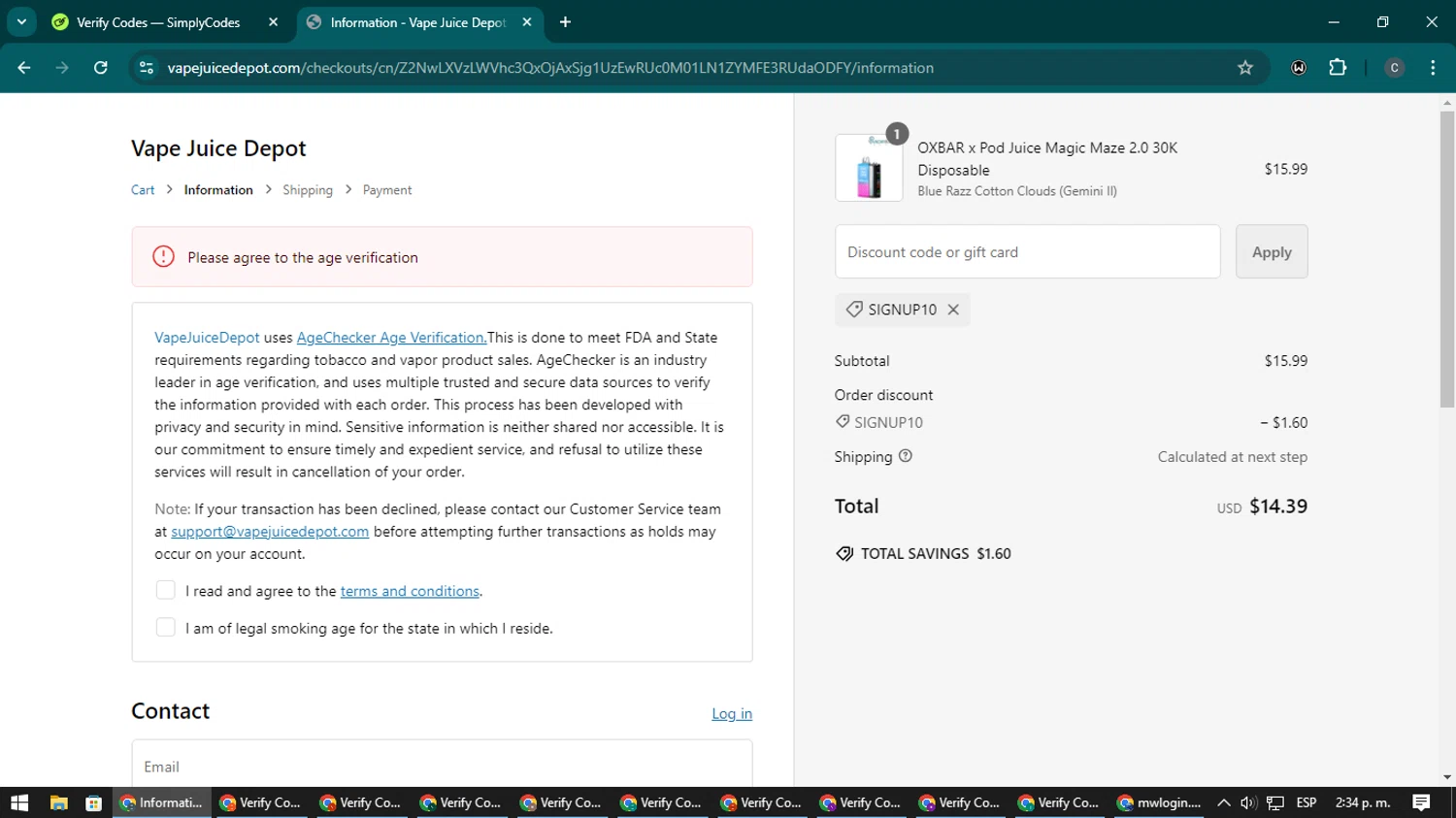The image size is (1456, 818).
Task: Click the Vape Juice Depot store heading
Action: coord(218,148)
